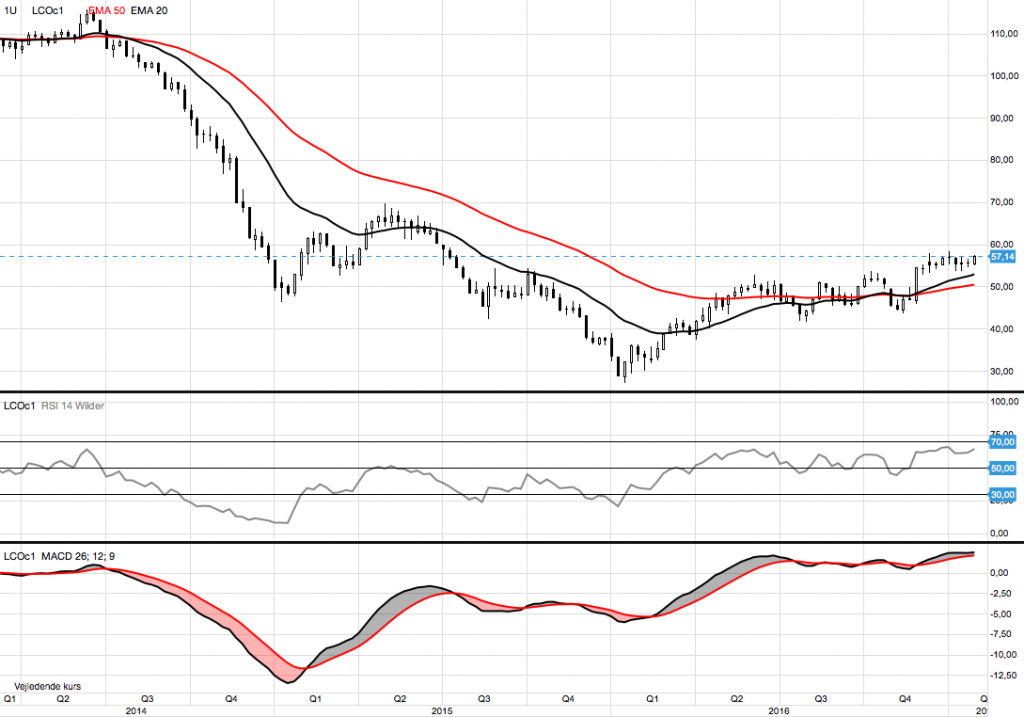
Task: Click the RSI 14 Wilder indicator label
Action: pyautogui.click(x=72, y=406)
